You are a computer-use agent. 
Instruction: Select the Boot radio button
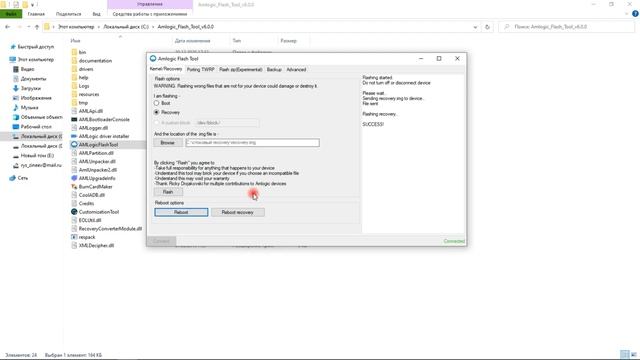[x=157, y=103]
